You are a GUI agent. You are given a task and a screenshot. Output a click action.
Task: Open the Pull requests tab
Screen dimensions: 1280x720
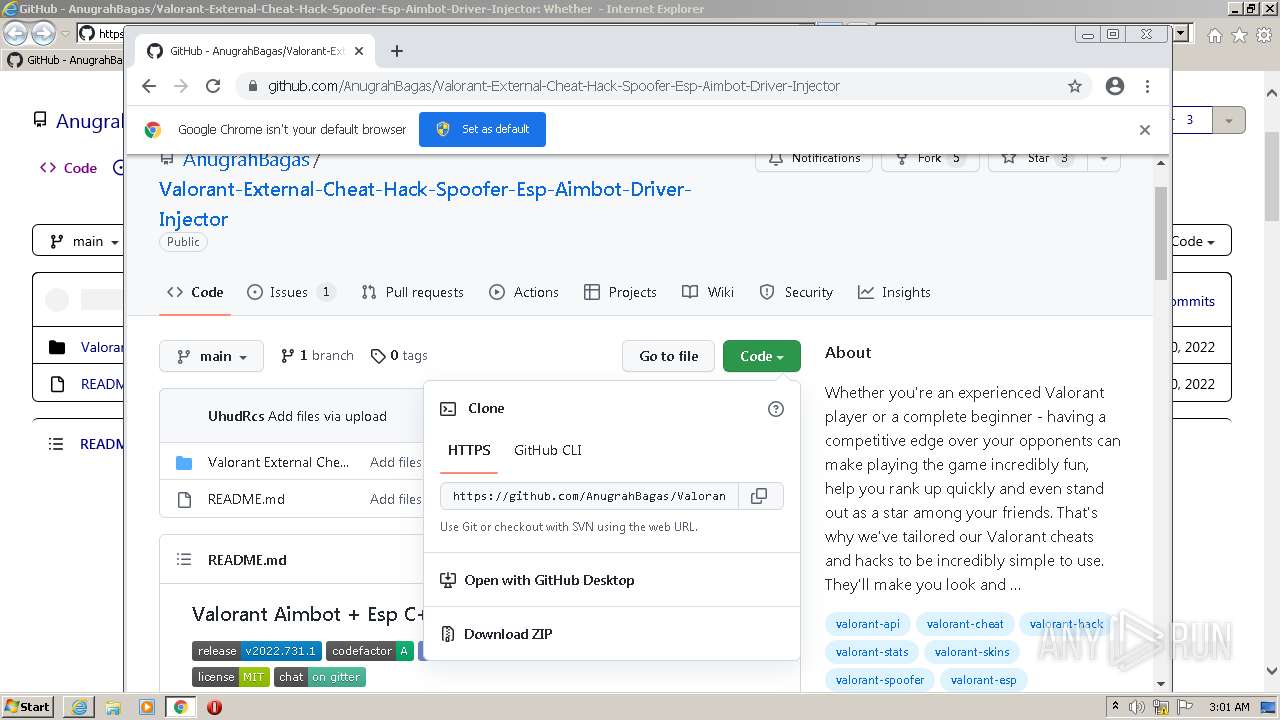(413, 292)
